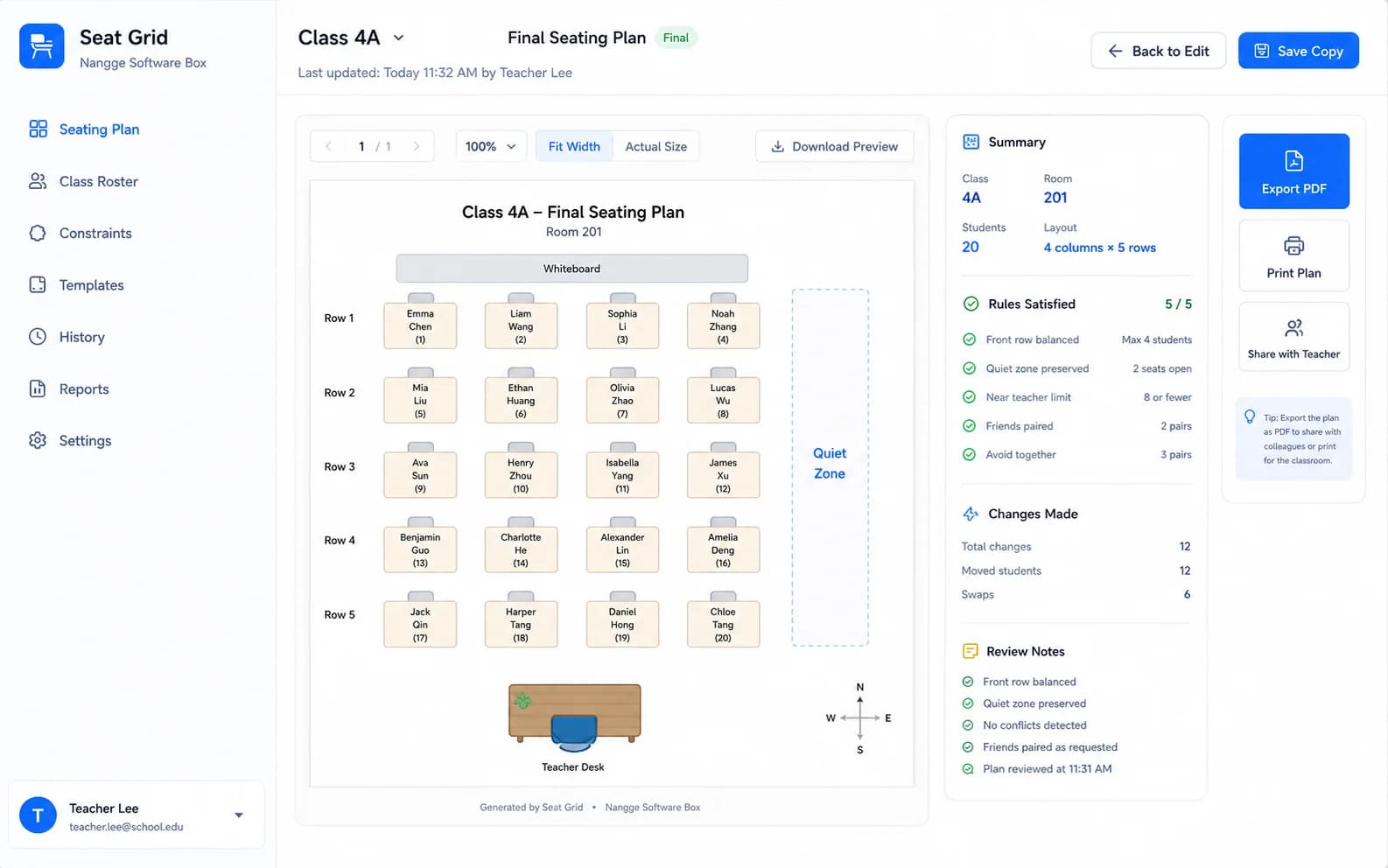Go to next preview page arrow

[417, 147]
